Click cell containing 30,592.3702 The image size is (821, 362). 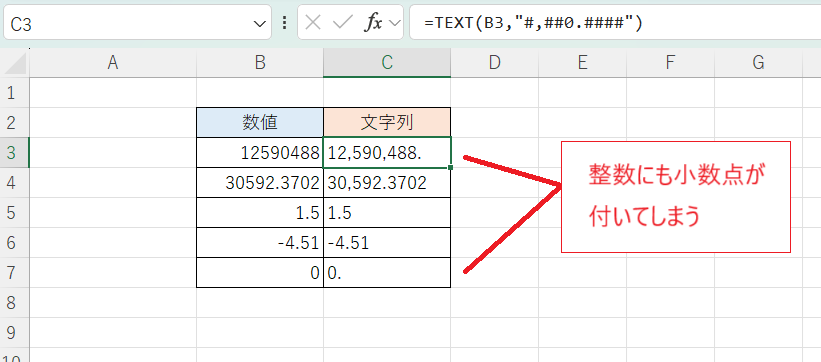[x=387, y=183]
